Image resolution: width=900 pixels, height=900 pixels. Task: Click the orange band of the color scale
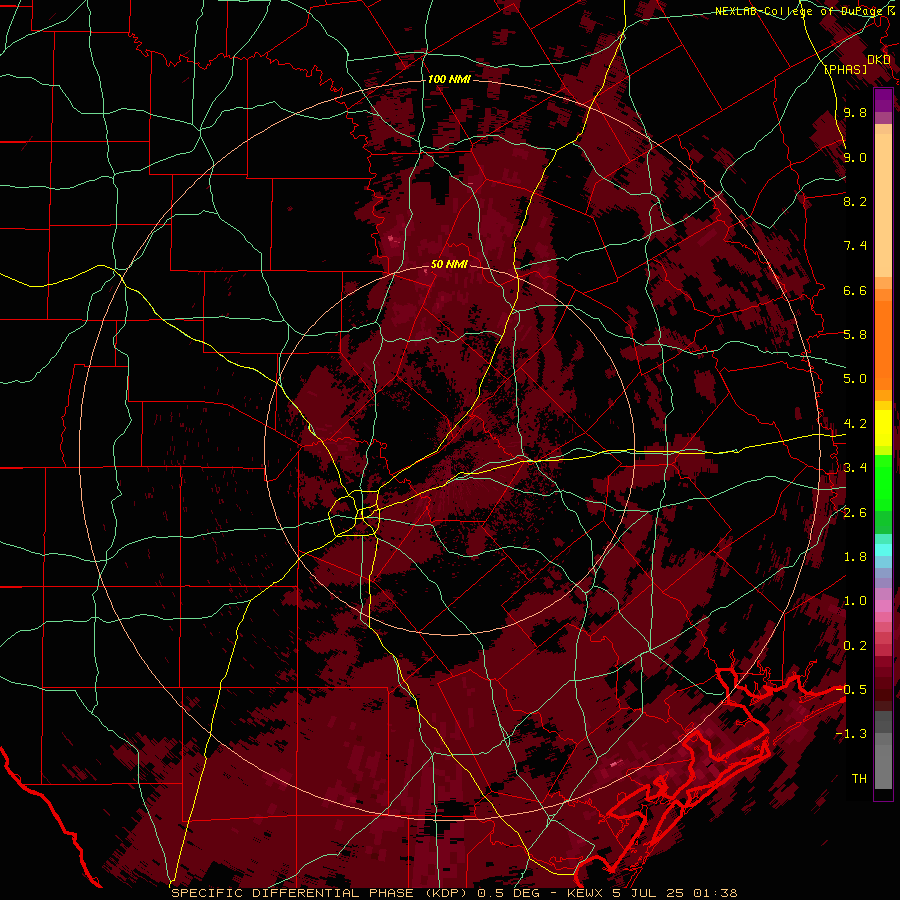pyautogui.click(x=883, y=344)
